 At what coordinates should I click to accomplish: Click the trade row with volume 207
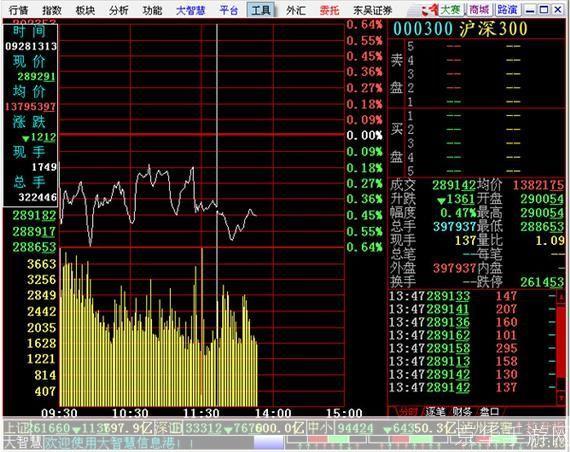click(472, 309)
